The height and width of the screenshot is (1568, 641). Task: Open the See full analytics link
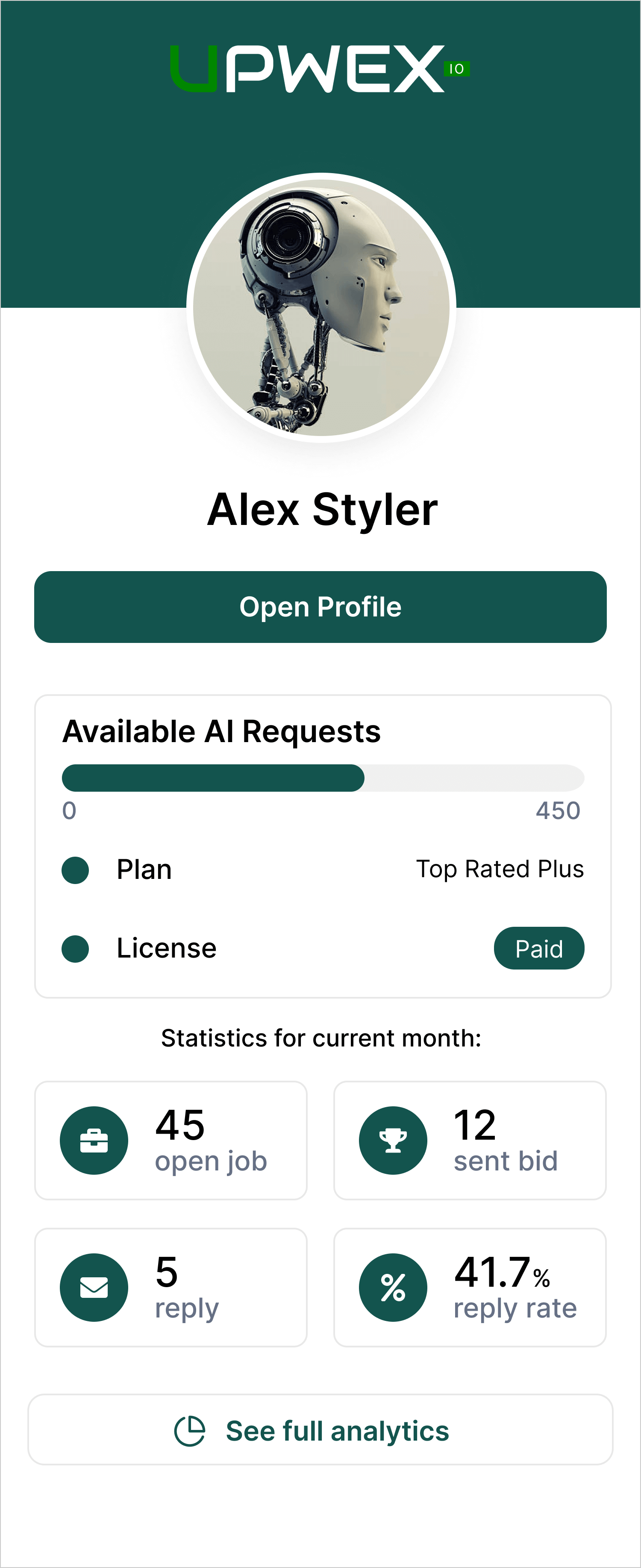coord(337,1430)
